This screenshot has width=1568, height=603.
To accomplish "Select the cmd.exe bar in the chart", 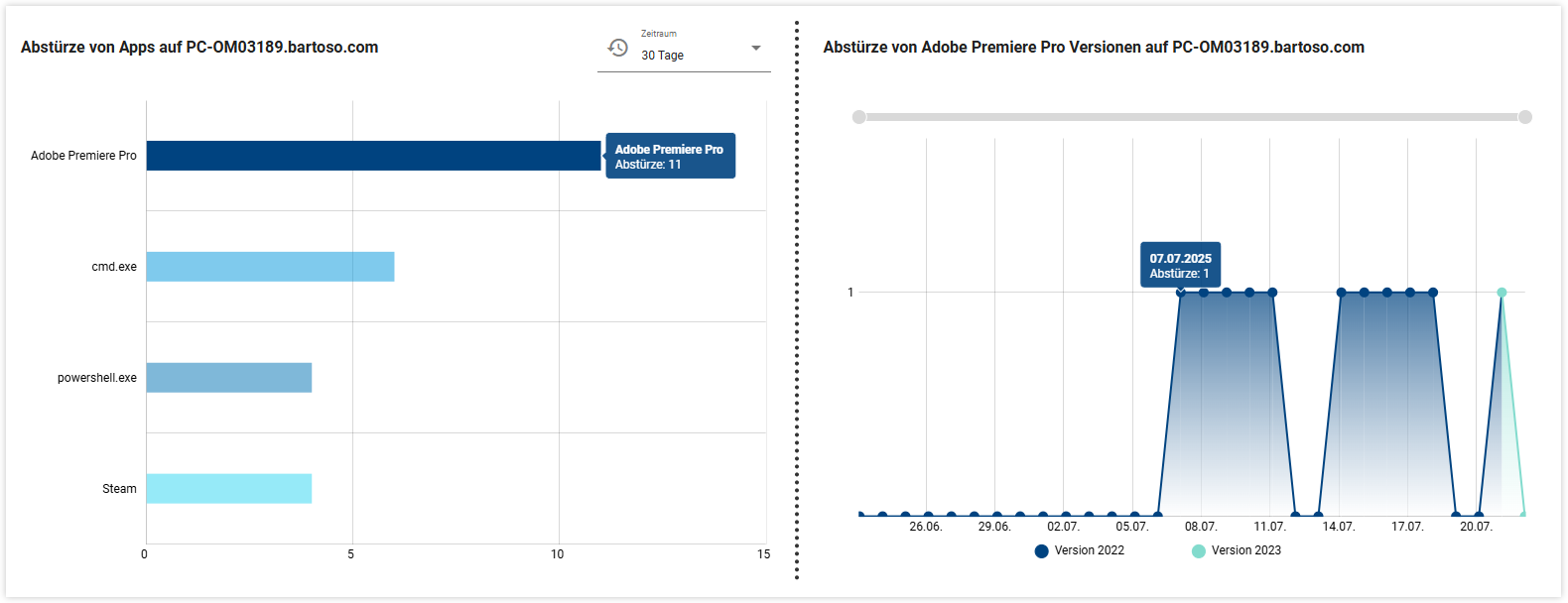I will (270, 267).
